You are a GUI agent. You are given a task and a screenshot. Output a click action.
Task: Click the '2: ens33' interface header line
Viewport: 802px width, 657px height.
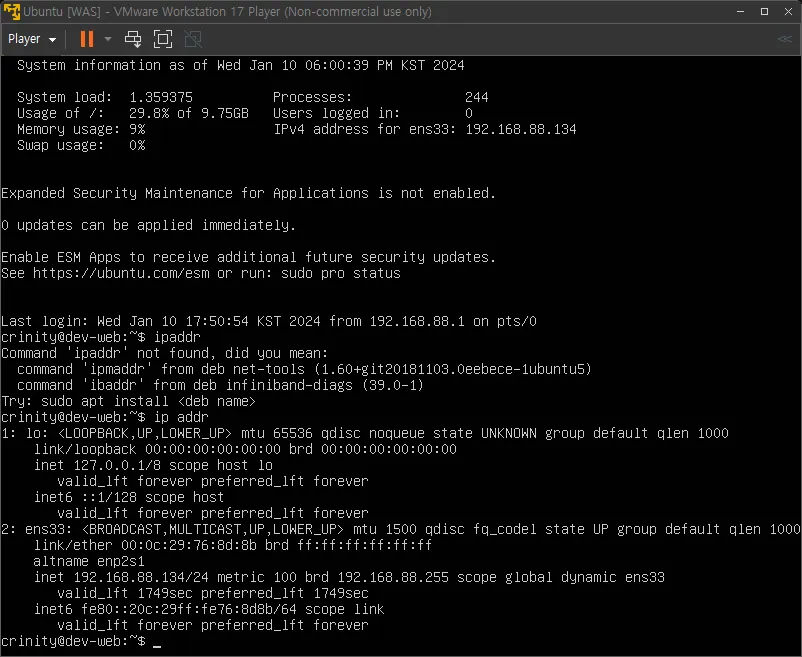(x=401, y=529)
